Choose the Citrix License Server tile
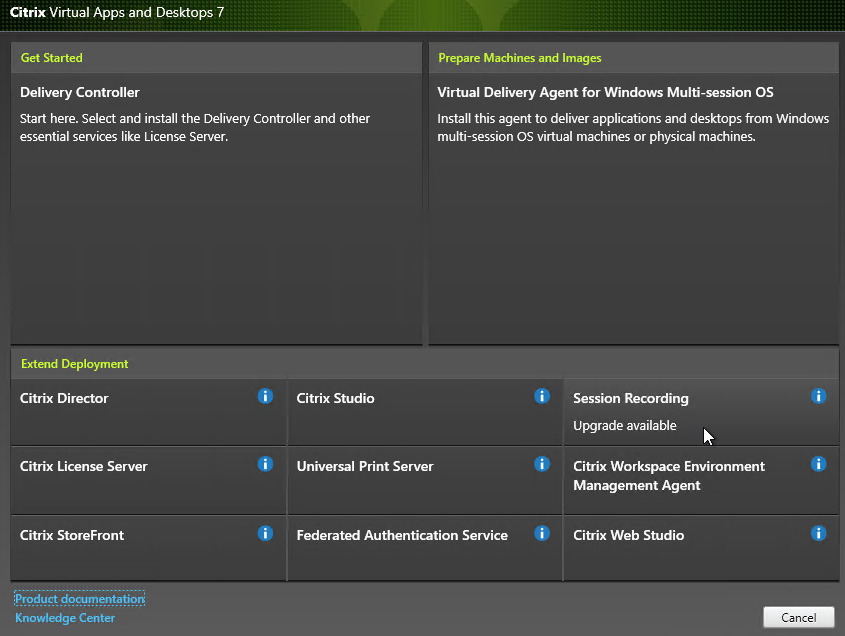This screenshot has width=845, height=636. pyautogui.click(x=148, y=481)
